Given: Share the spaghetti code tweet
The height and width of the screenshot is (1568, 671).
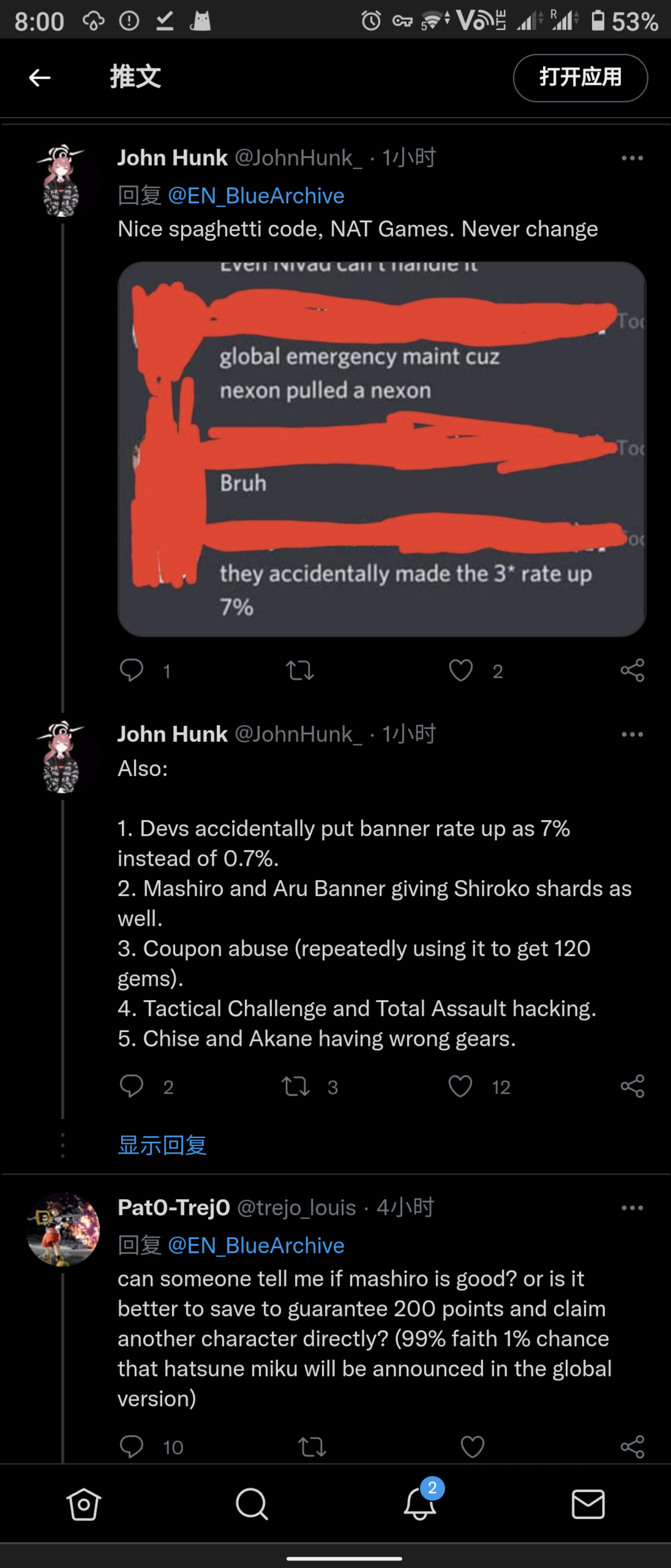Looking at the screenshot, I should pos(632,670).
